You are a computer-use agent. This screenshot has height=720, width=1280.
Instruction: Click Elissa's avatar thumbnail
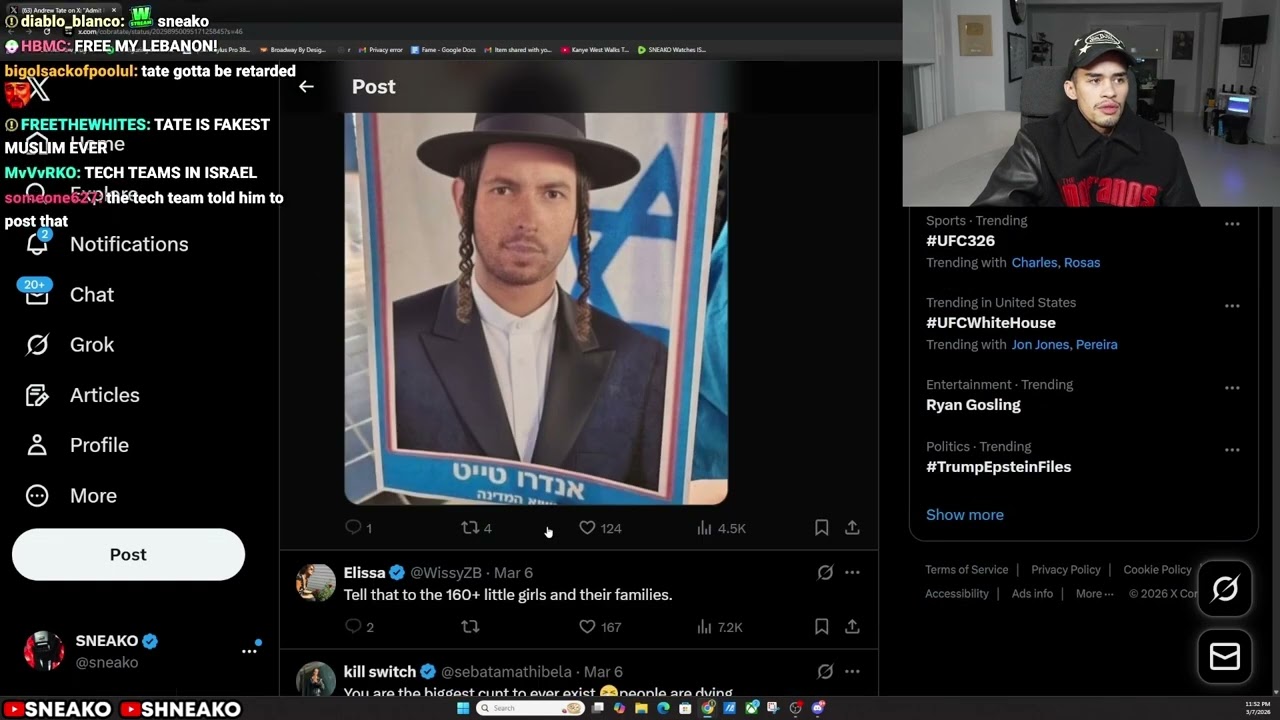pos(316,582)
